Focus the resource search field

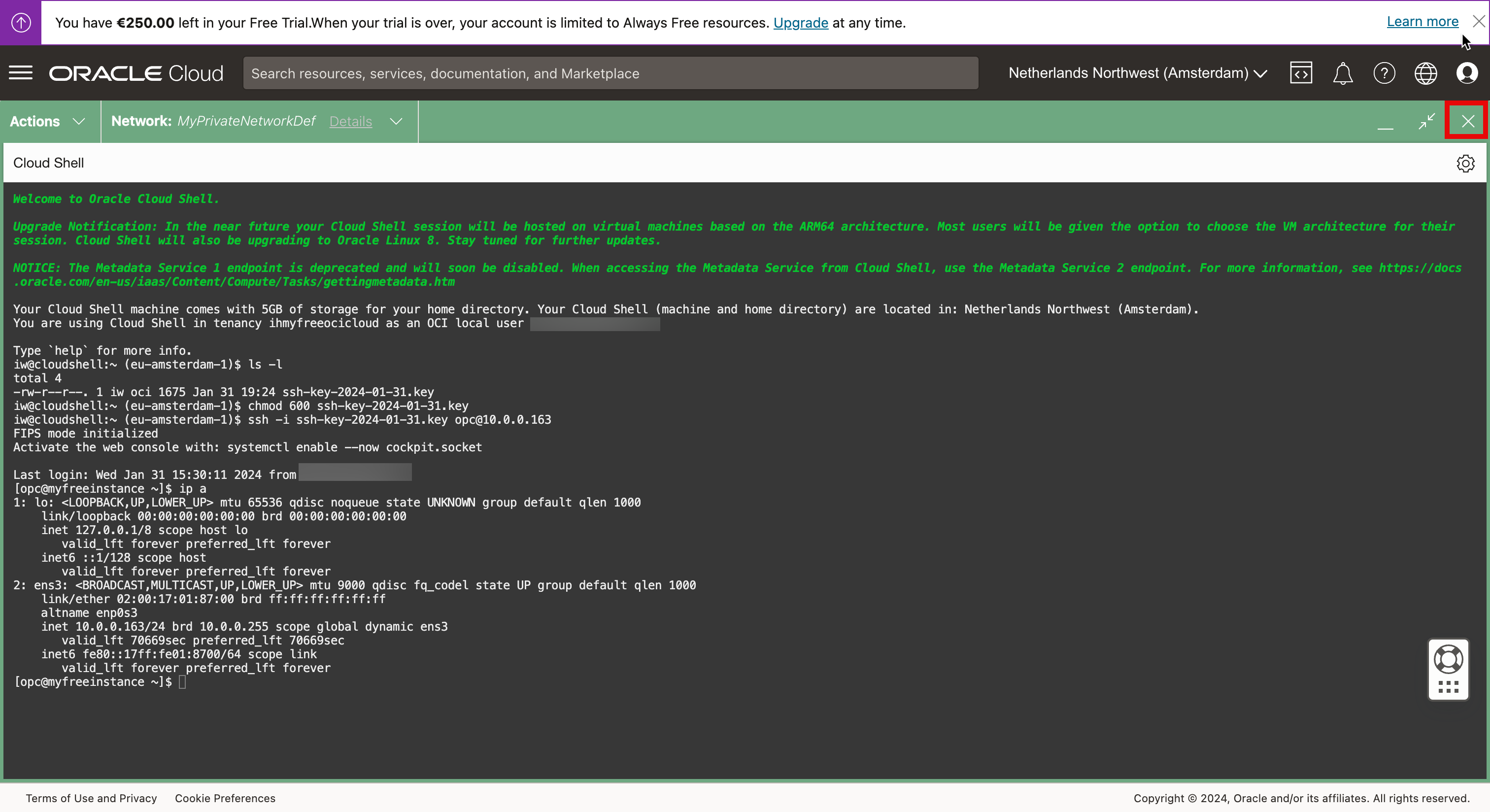[610, 73]
